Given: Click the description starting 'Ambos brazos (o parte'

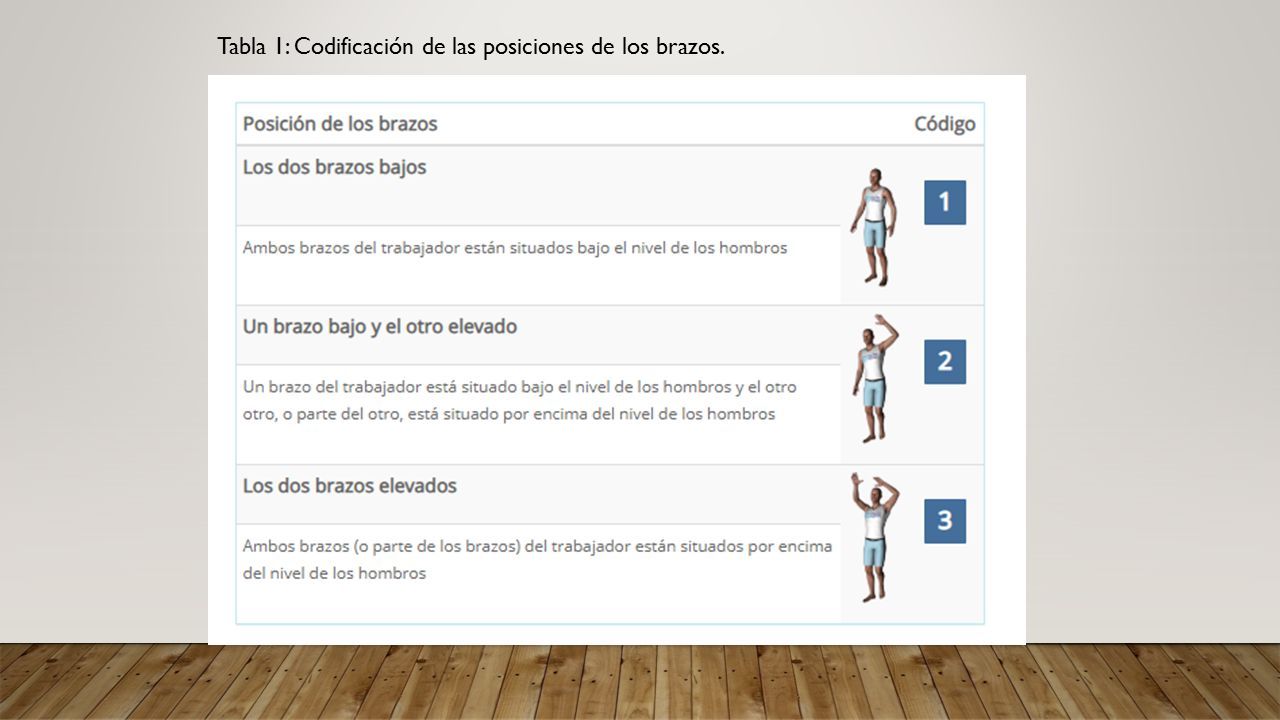Looking at the screenshot, I should [537, 560].
